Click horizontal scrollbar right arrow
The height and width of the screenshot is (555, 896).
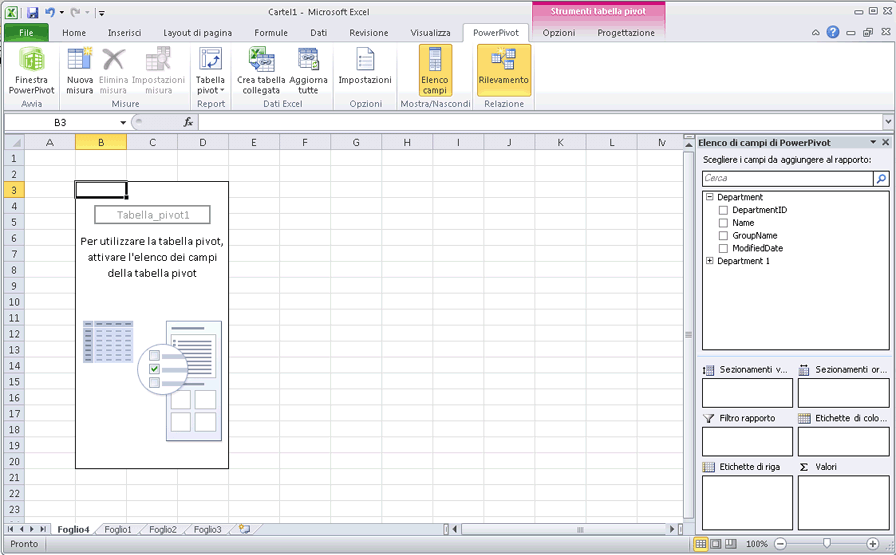click(672, 529)
